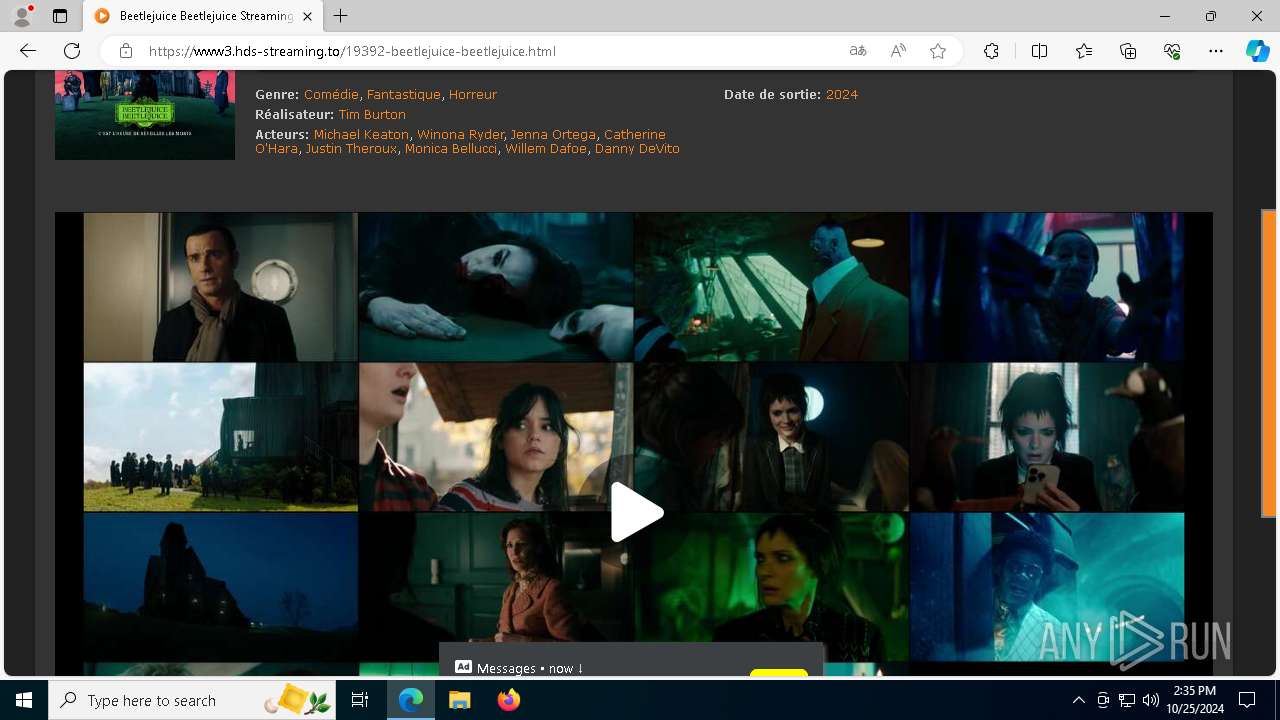Open Microsoft Edge from the taskbar
This screenshot has width=1280, height=720.
click(x=411, y=700)
